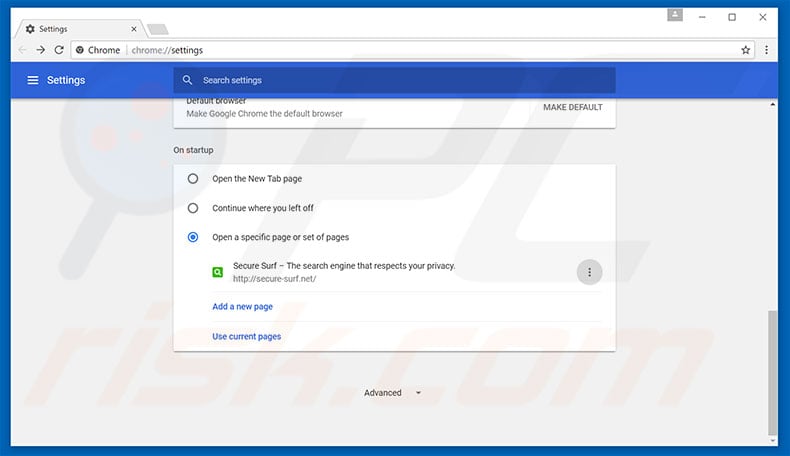Open more actions for Secure Surf page
Screen dimensions: 790x456
click(589, 272)
